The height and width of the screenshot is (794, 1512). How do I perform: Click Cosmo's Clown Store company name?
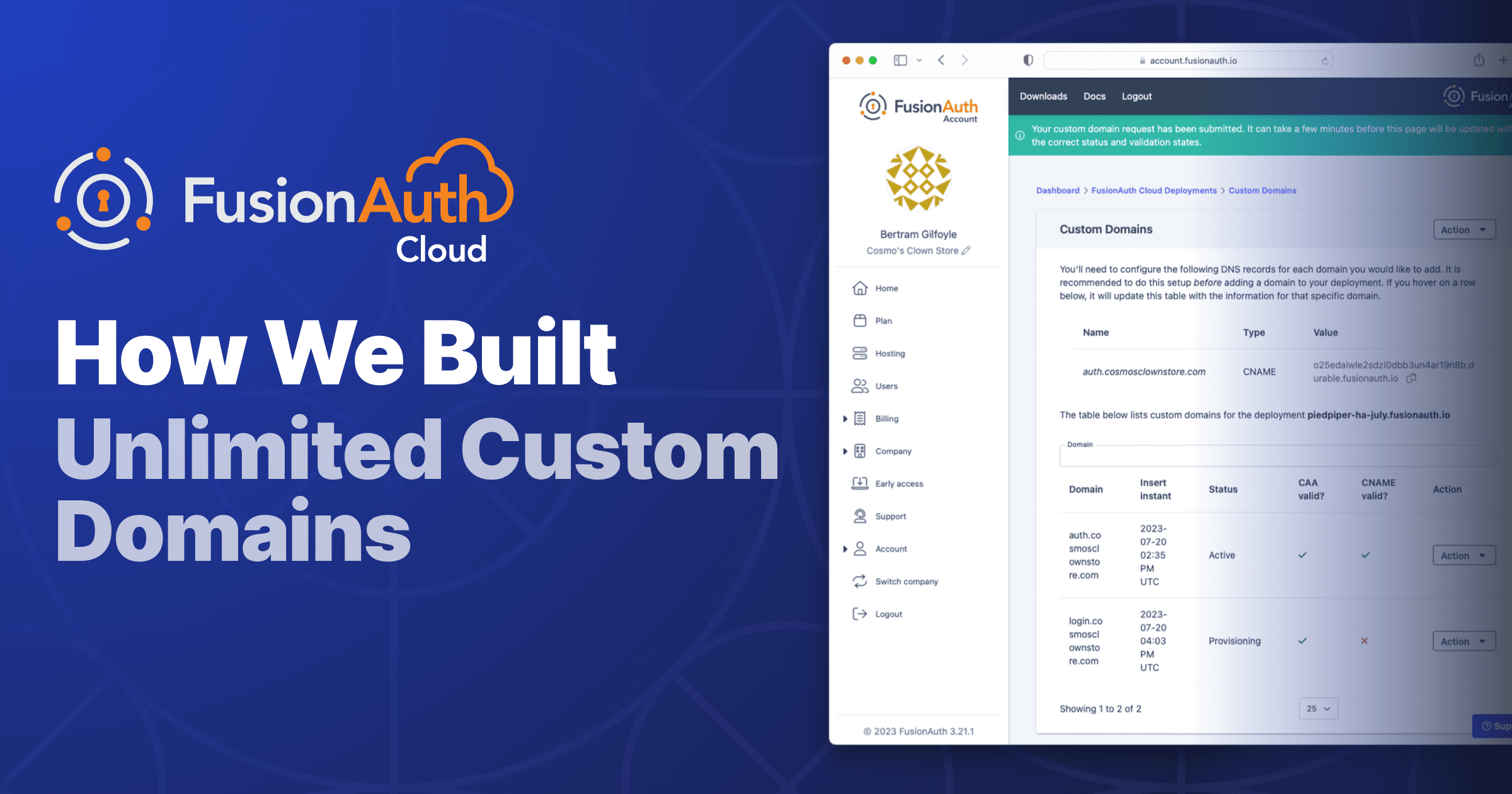[x=912, y=250]
